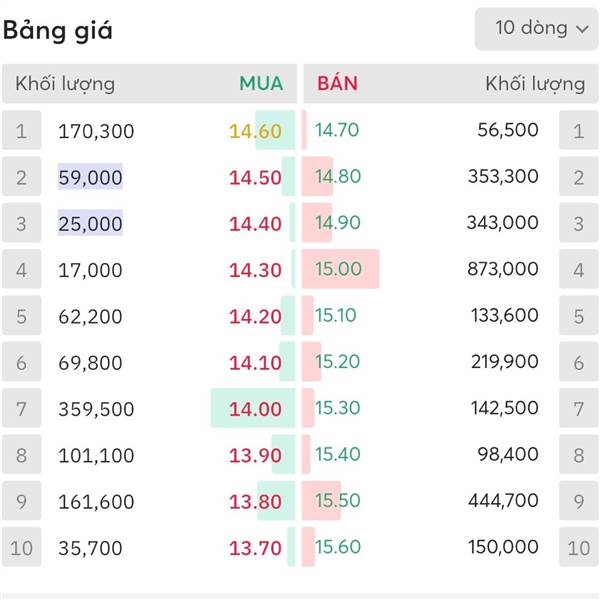
Task: Select highlighted buy volume 25,000
Action: (90, 223)
